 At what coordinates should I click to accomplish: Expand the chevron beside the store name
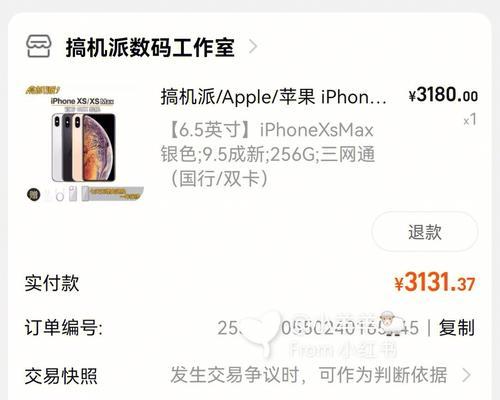[x=253, y=47]
